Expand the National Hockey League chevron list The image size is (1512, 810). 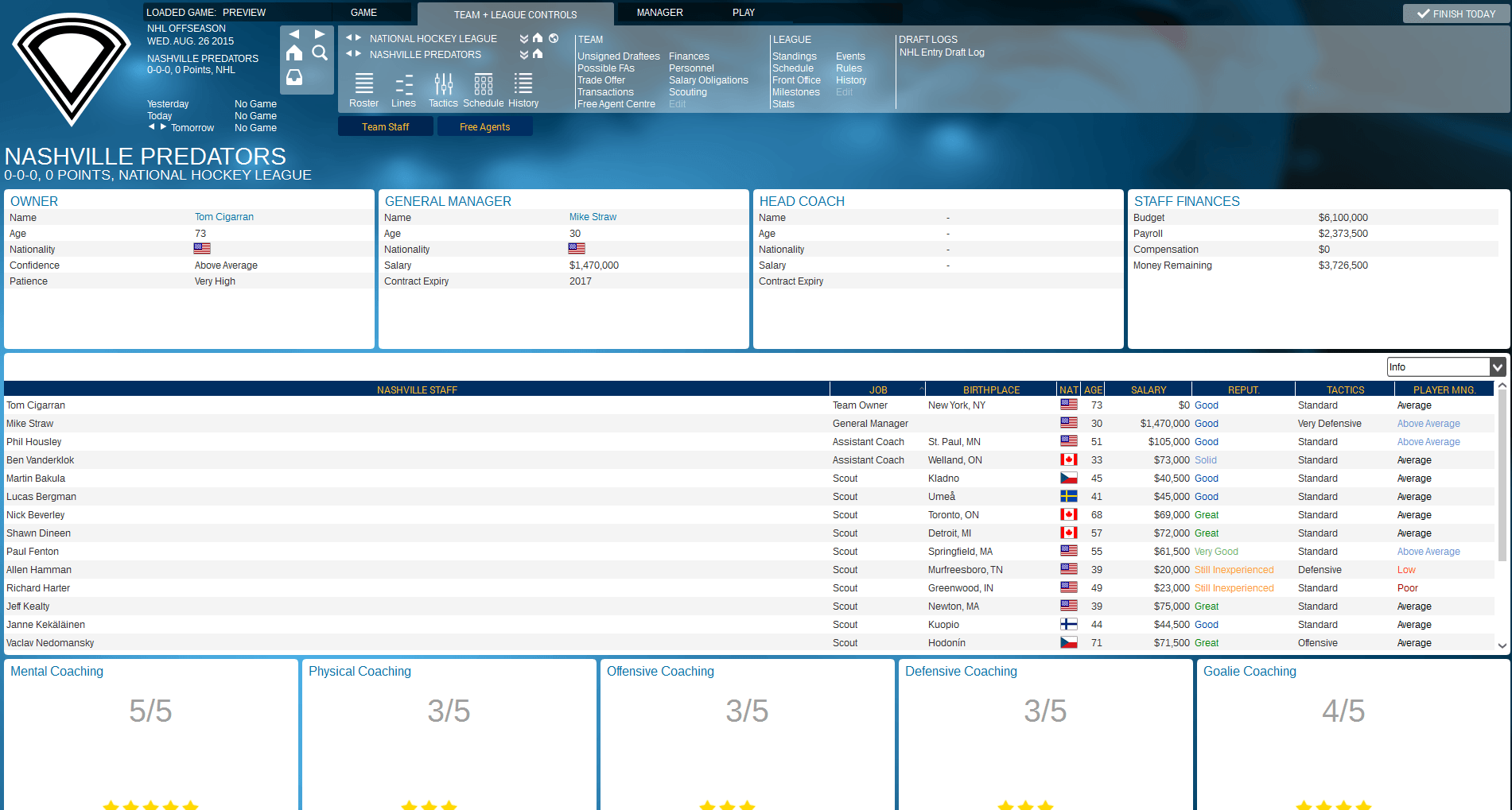[x=524, y=38]
